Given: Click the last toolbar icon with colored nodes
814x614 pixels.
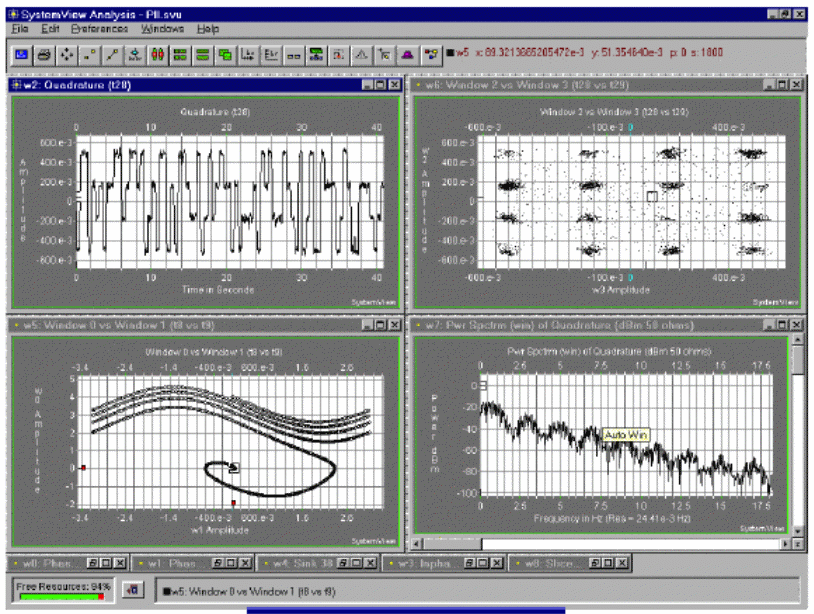Looking at the screenshot, I should (x=430, y=55).
